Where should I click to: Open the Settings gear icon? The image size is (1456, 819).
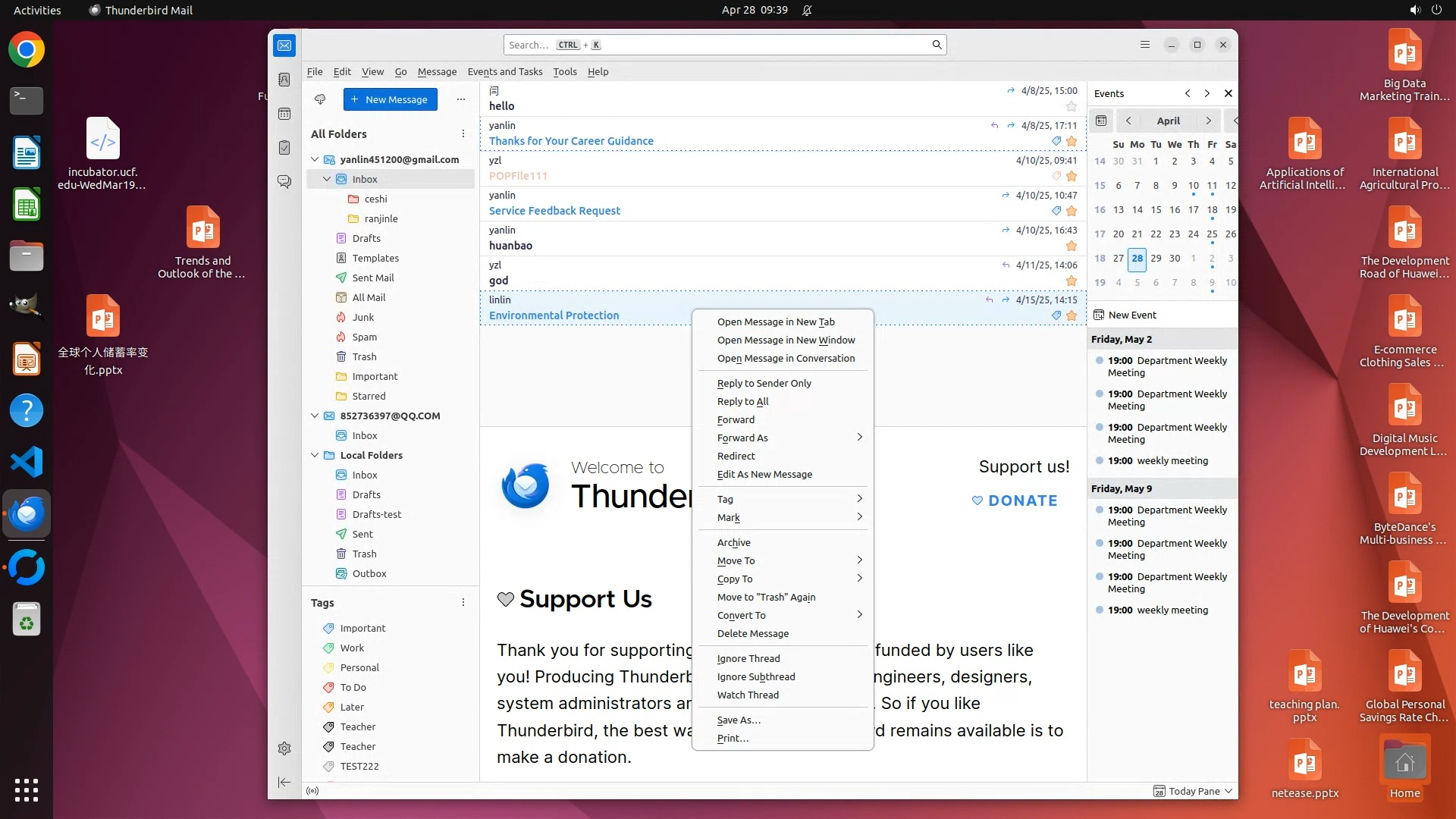[284, 748]
